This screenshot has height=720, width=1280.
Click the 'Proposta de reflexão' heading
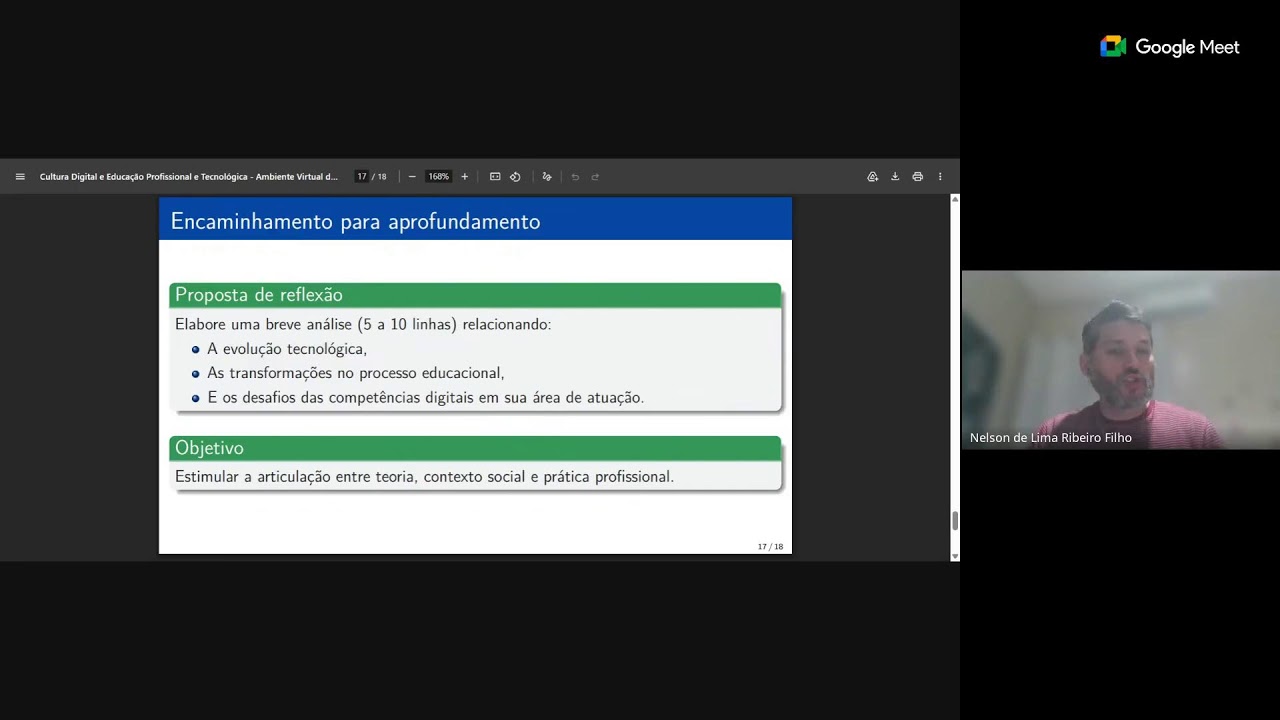[x=259, y=295]
